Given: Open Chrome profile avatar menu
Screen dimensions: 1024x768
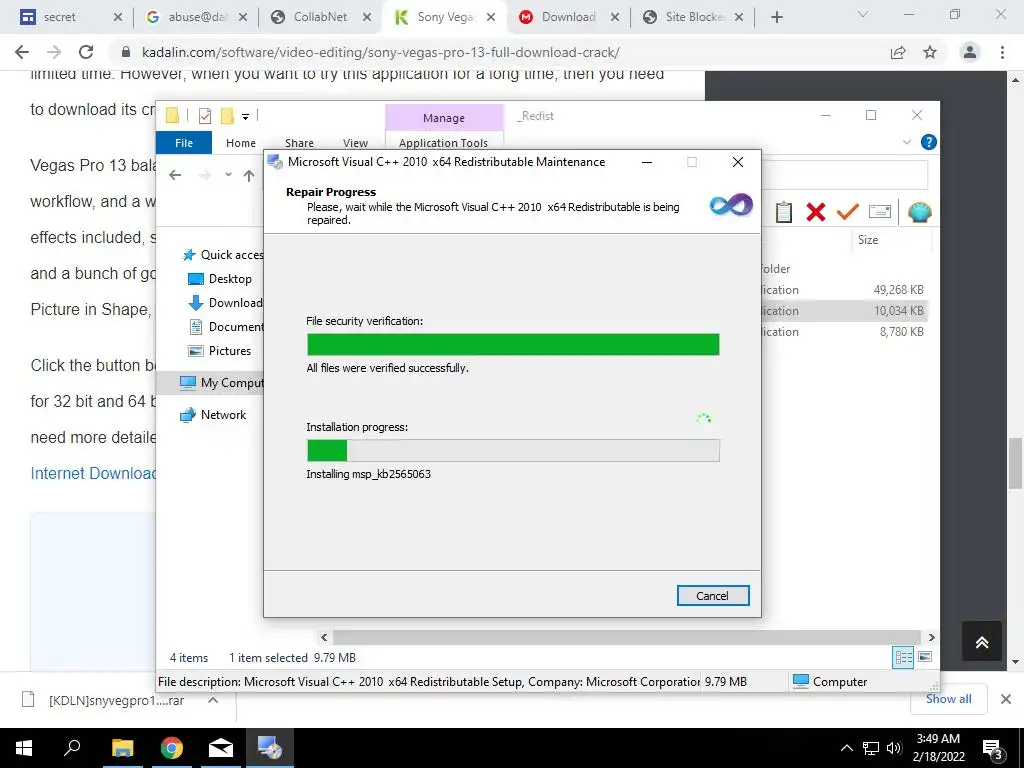Looking at the screenshot, I should 970,52.
